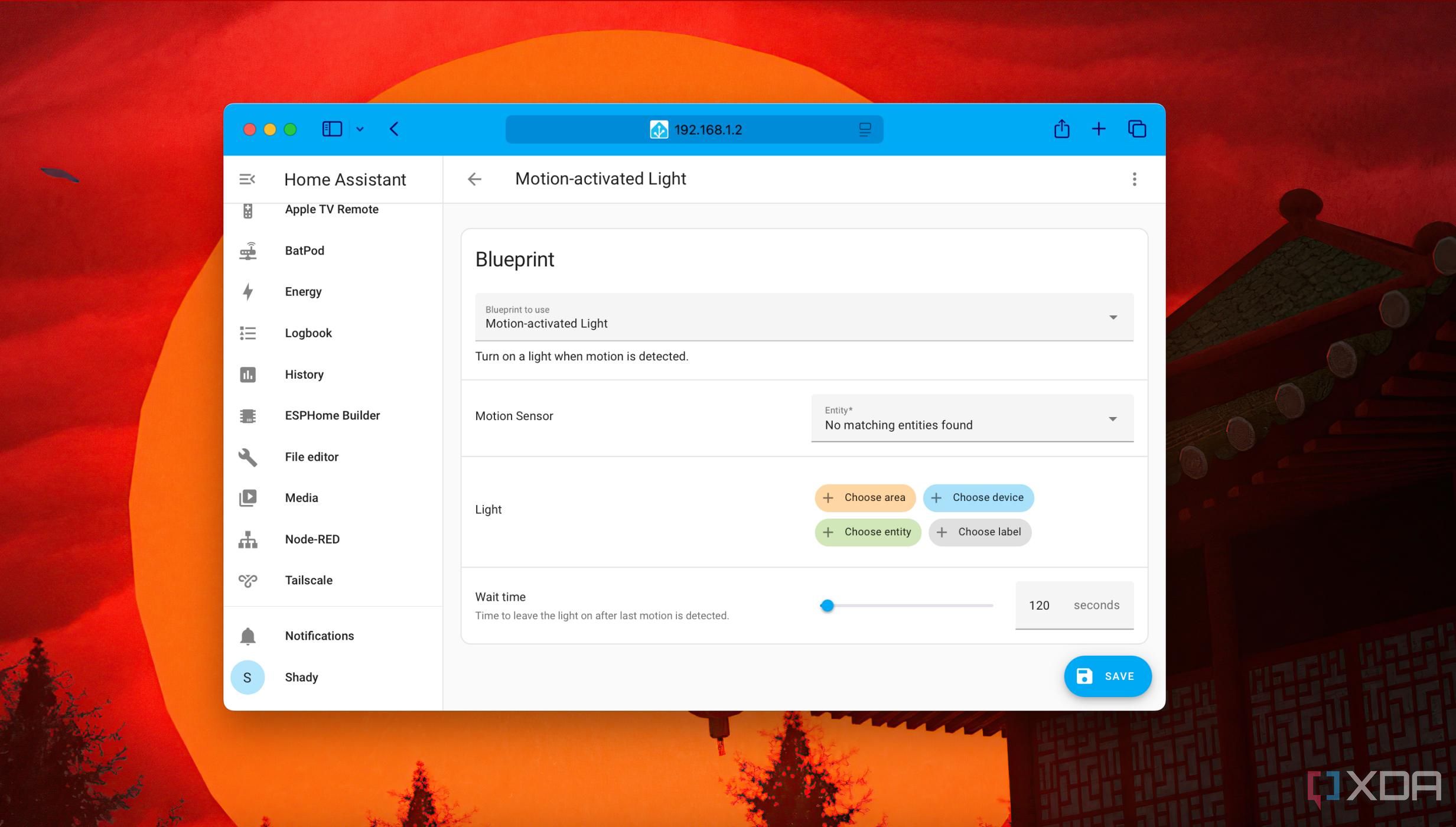The width and height of the screenshot is (1456, 827).
Task: Click the Motion Sensor label
Action: click(x=514, y=416)
